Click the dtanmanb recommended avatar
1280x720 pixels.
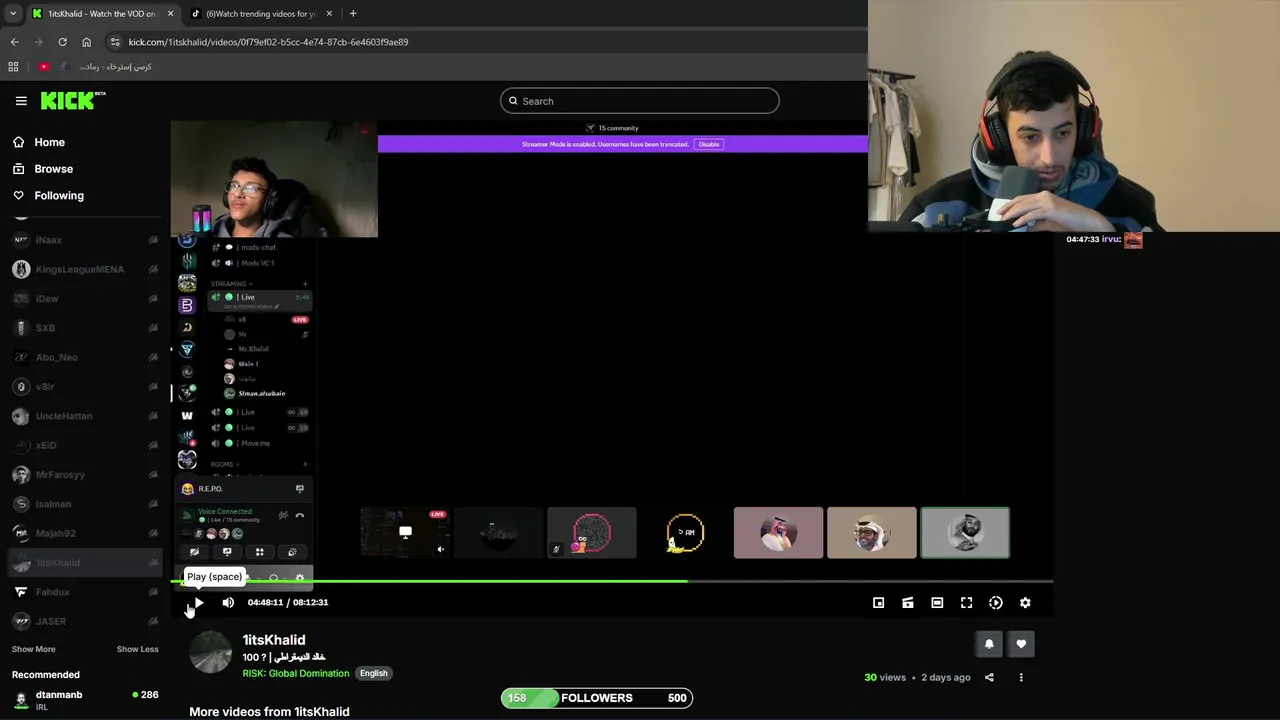[x=21, y=700]
